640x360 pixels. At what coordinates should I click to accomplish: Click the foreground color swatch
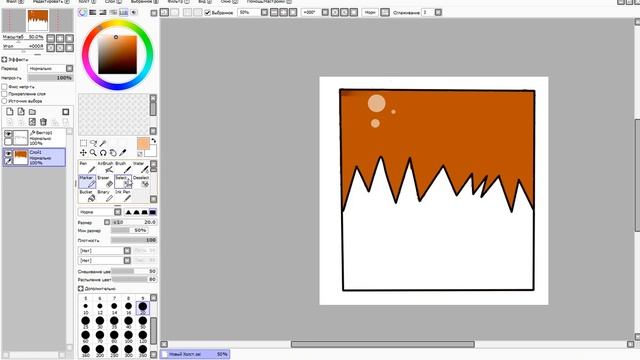143,143
